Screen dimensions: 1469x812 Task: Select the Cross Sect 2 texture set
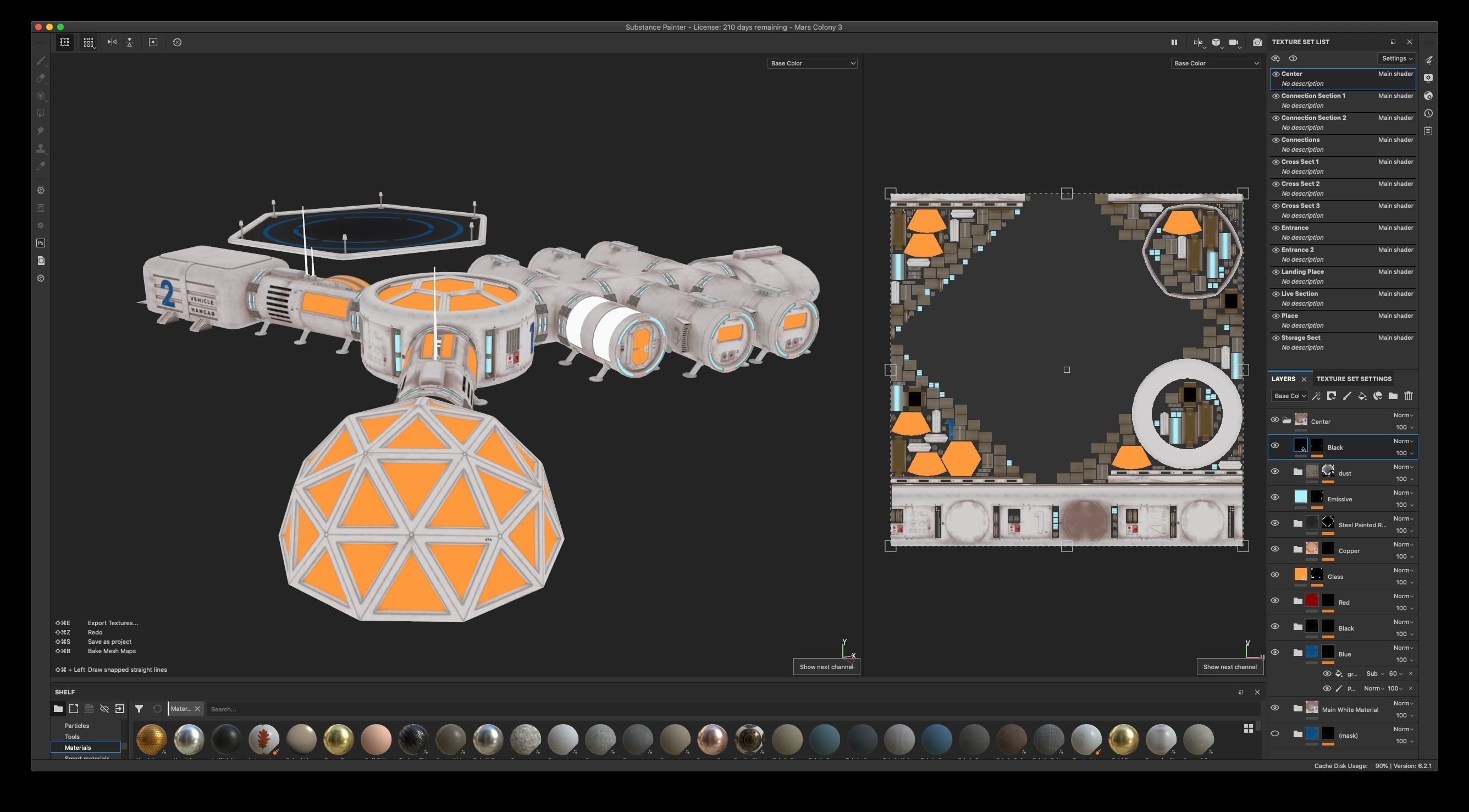coord(1343,189)
